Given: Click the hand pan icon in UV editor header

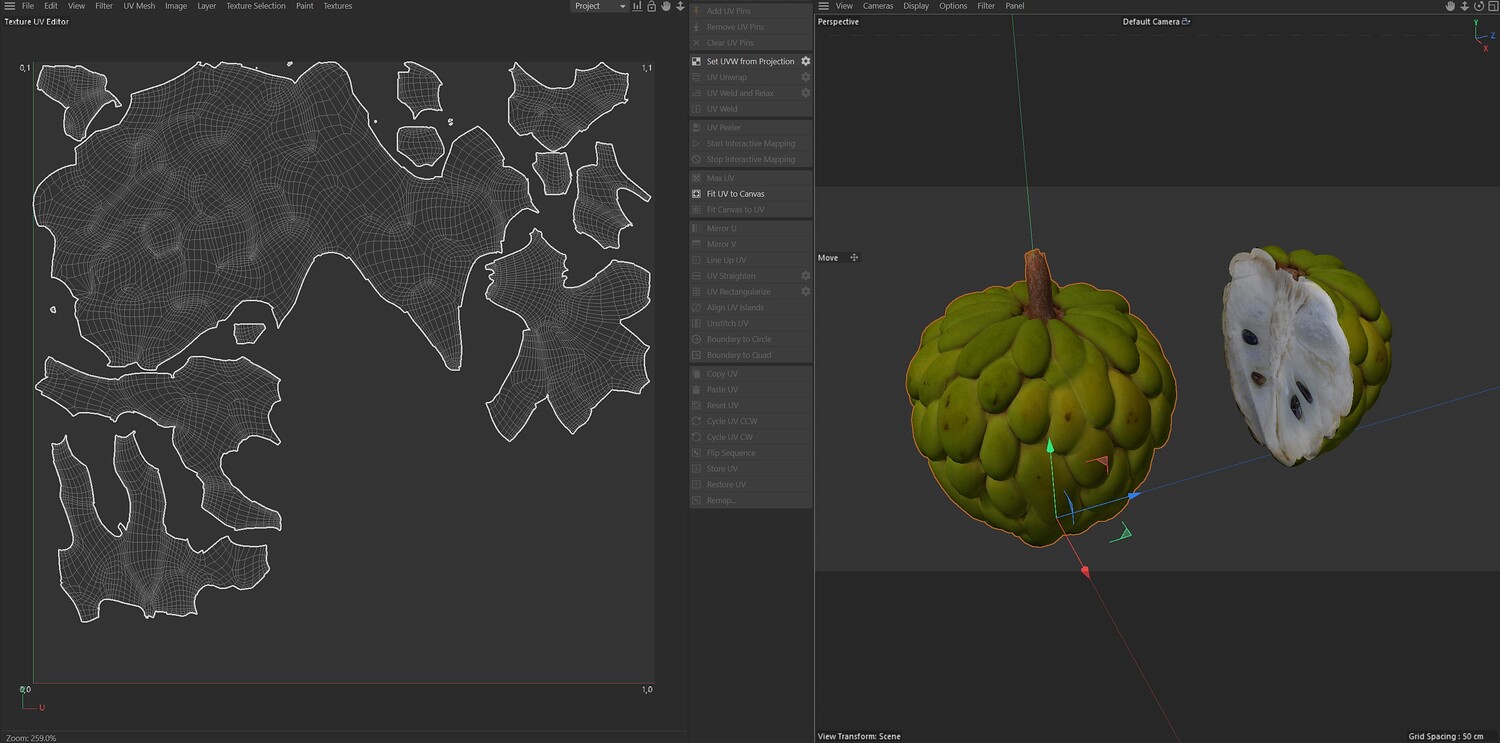Looking at the screenshot, I should click(666, 6).
